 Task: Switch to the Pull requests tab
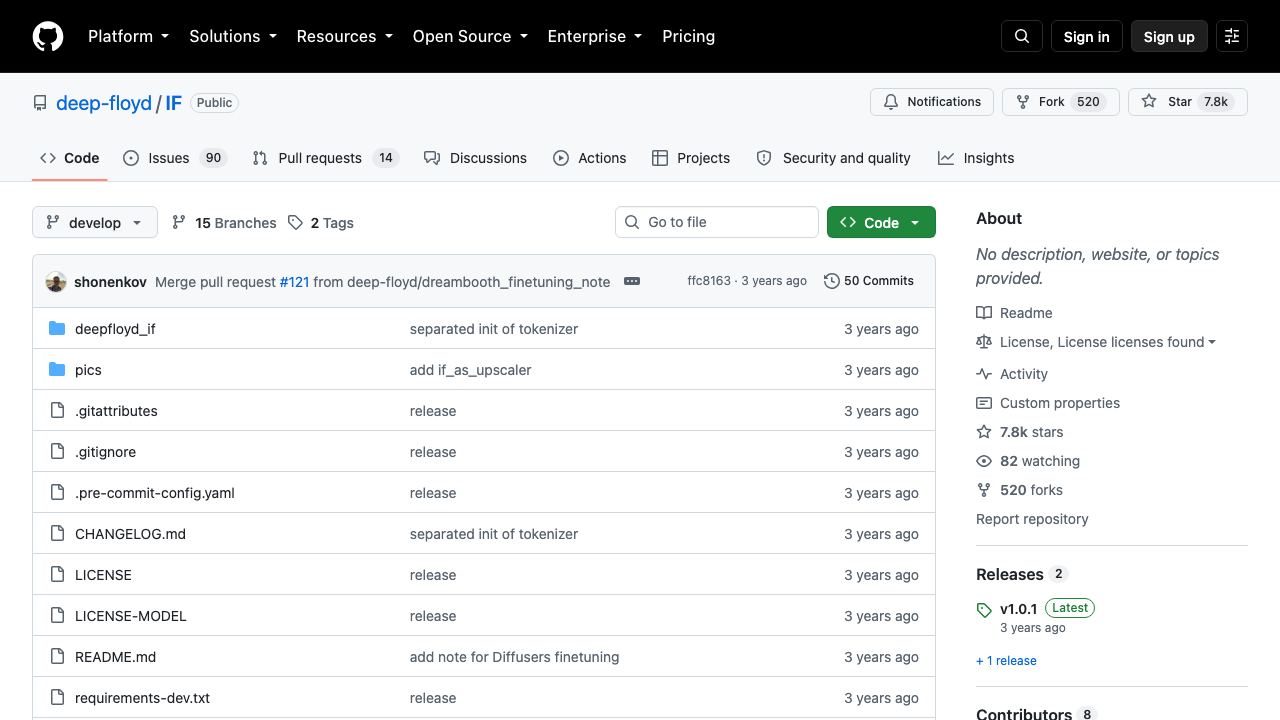tap(325, 158)
